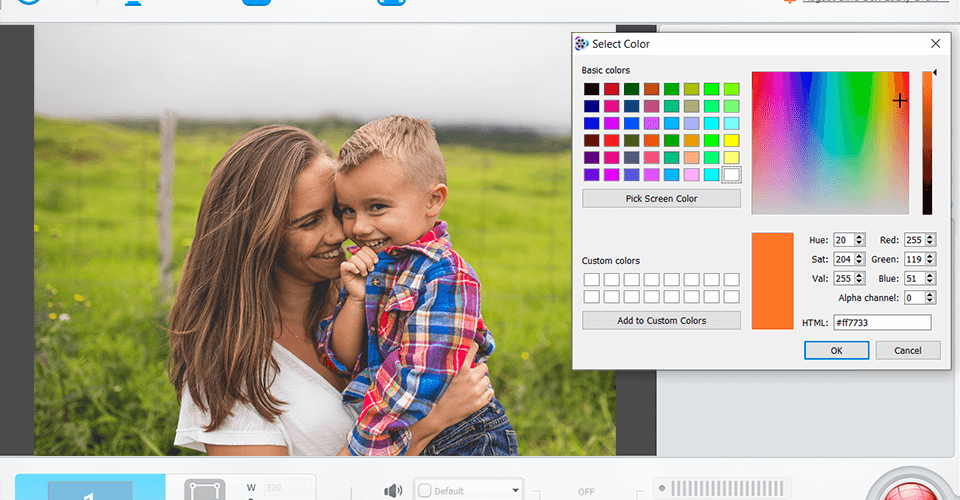Select the white basic color swatch
This screenshot has height=500, width=960.
click(731, 174)
